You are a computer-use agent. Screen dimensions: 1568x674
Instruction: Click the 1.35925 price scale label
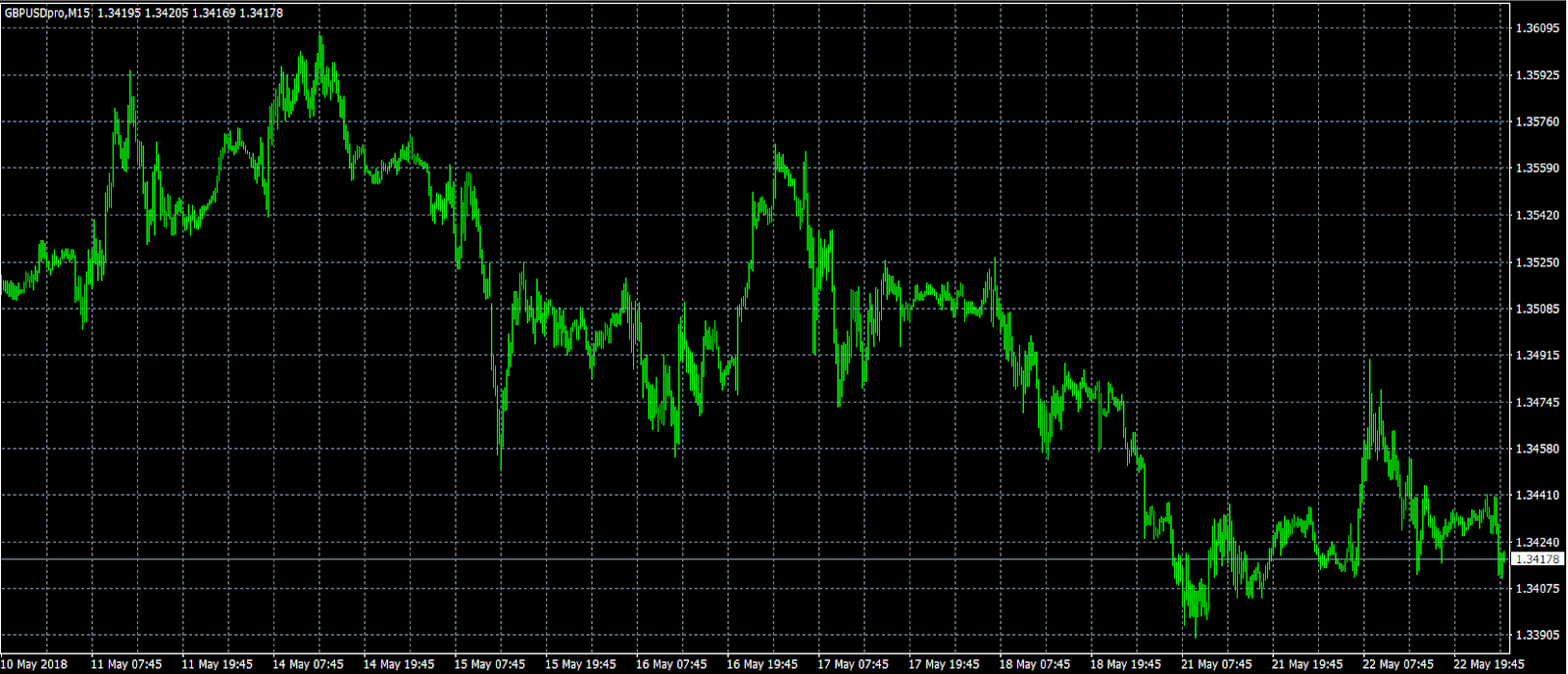click(x=1537, y=75)
